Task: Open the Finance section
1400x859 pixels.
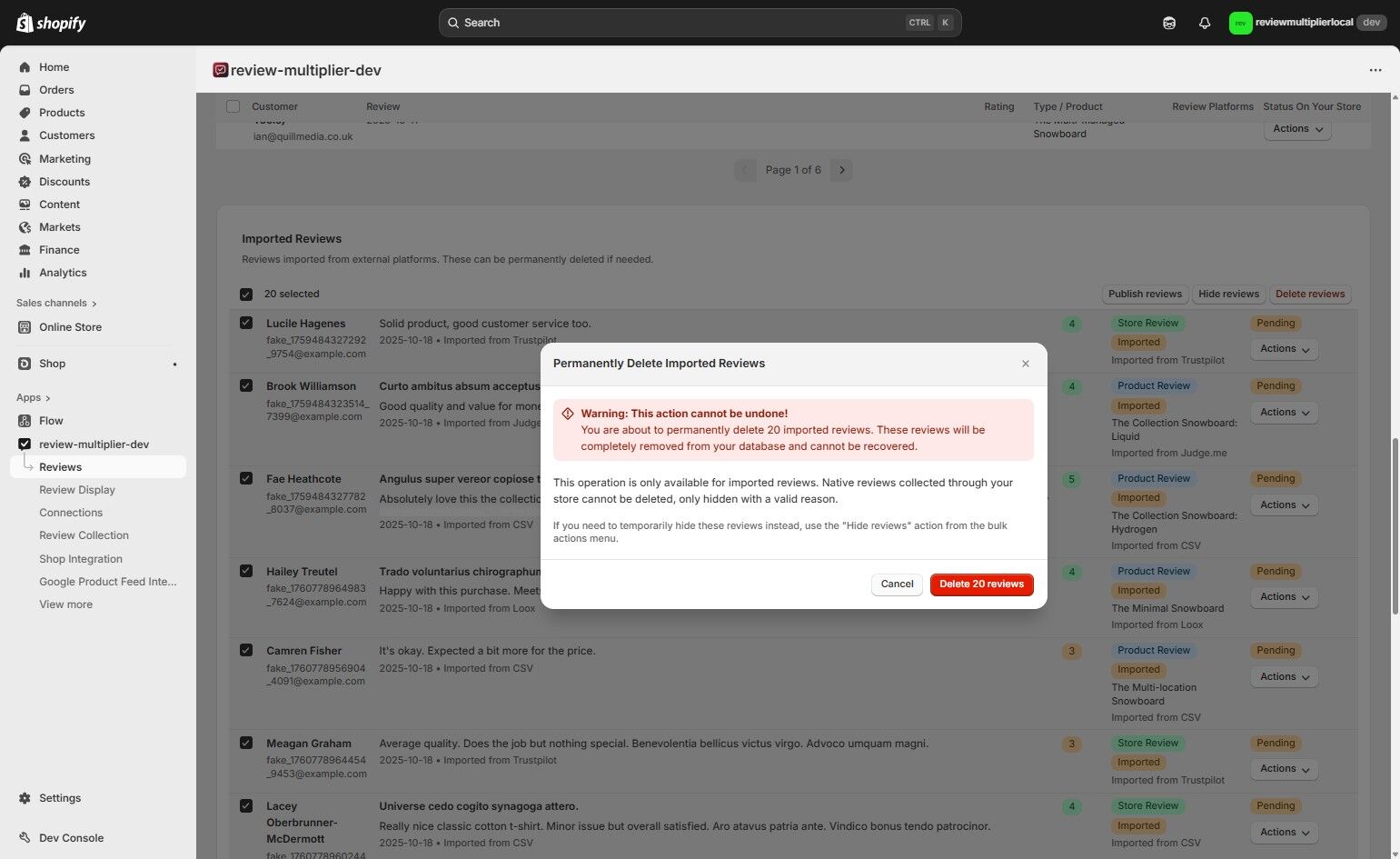Action: 58,249
